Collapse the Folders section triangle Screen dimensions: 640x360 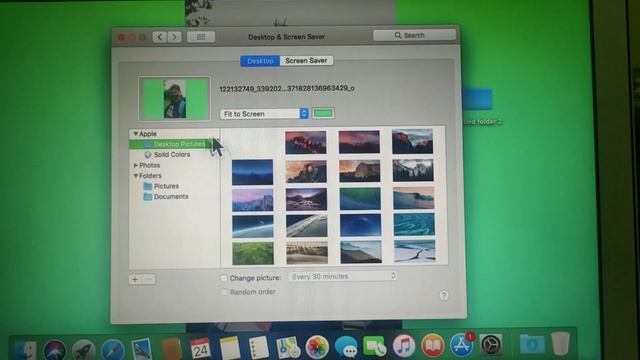pos(136,176)
